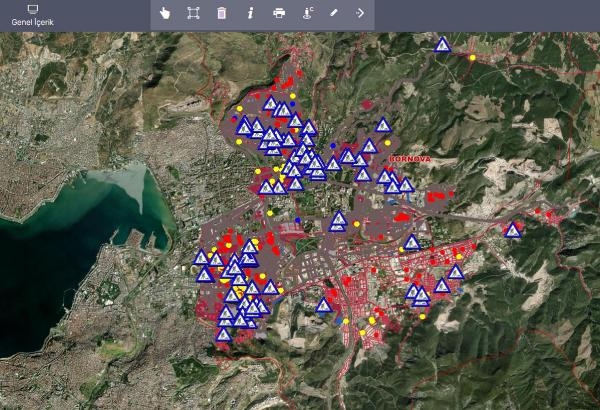600x410 pixels.
Task: Click the lone triangle marker in the map center
Action: point(339,220)
